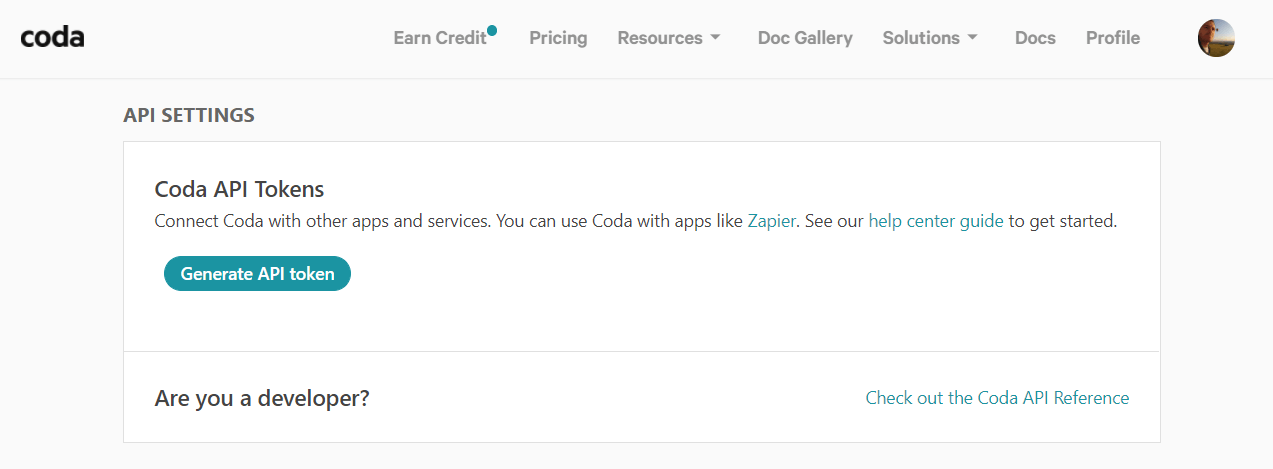The width and height of the screenshot is (1273, 469).
Task: Check out the Coda API Reference link
Action: [997, 398]
